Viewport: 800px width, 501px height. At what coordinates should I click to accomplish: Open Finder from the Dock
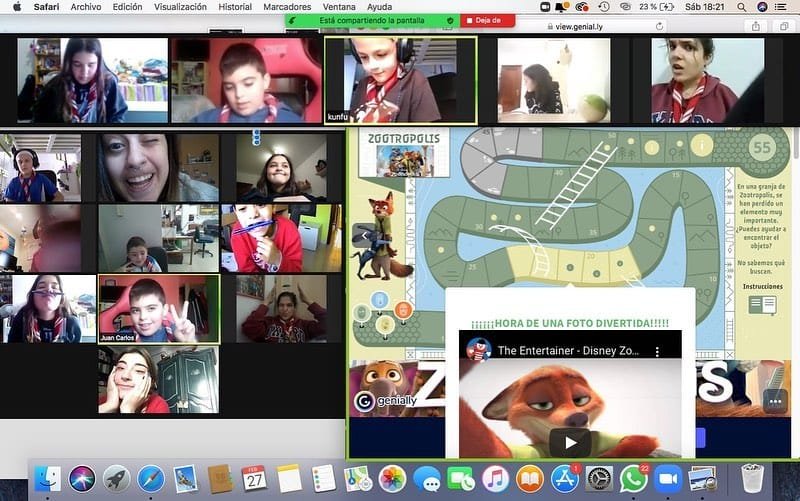[48, 478]
